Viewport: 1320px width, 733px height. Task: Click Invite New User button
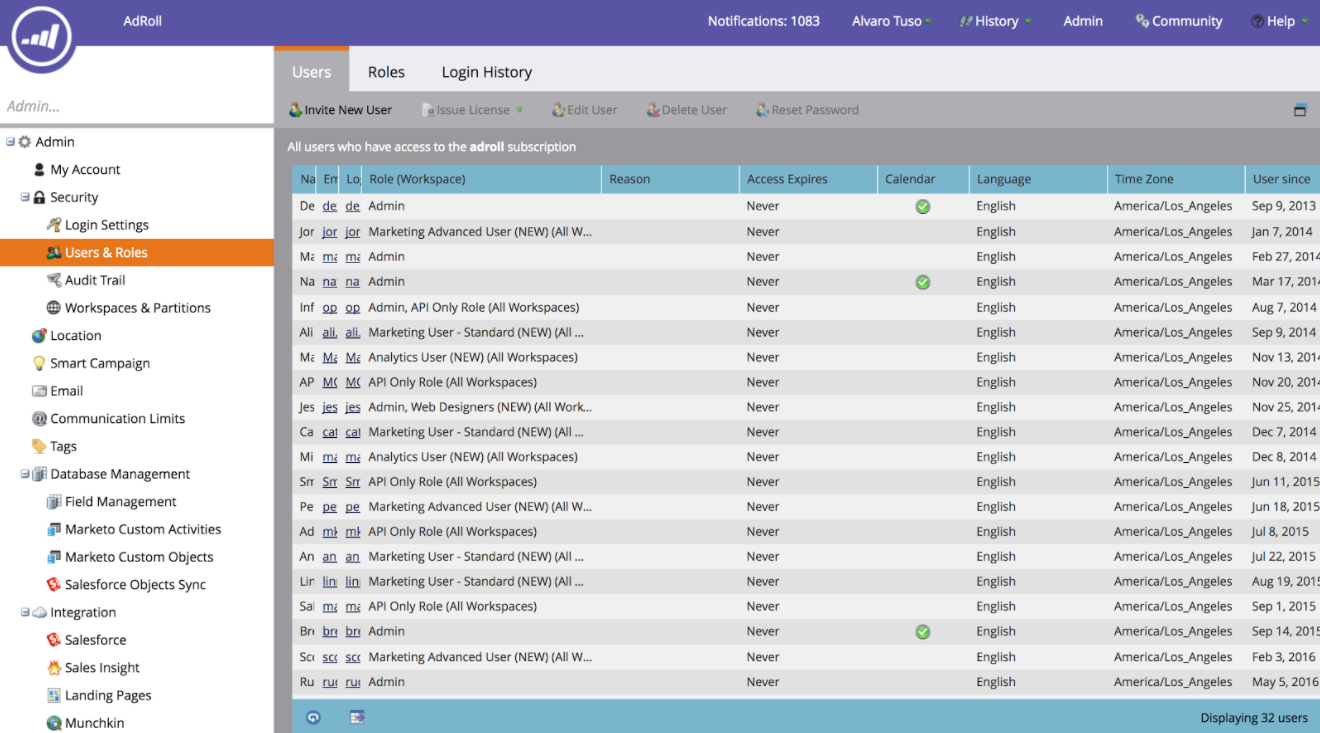(340, 110)
